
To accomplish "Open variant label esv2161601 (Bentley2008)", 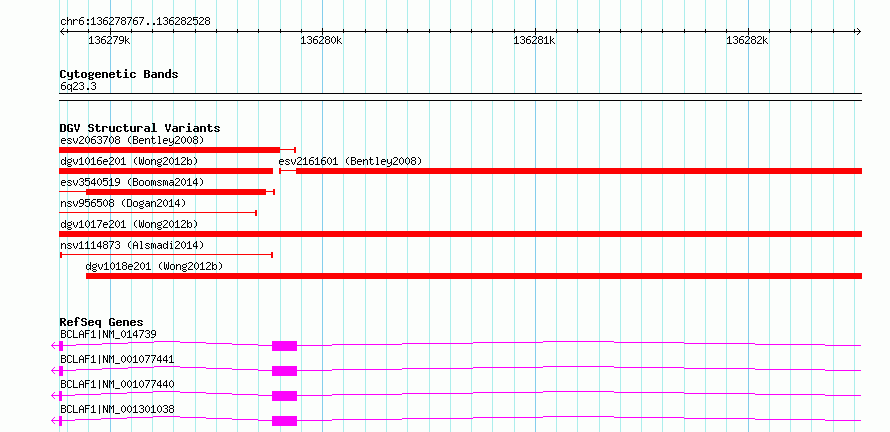I will (350, 161).
